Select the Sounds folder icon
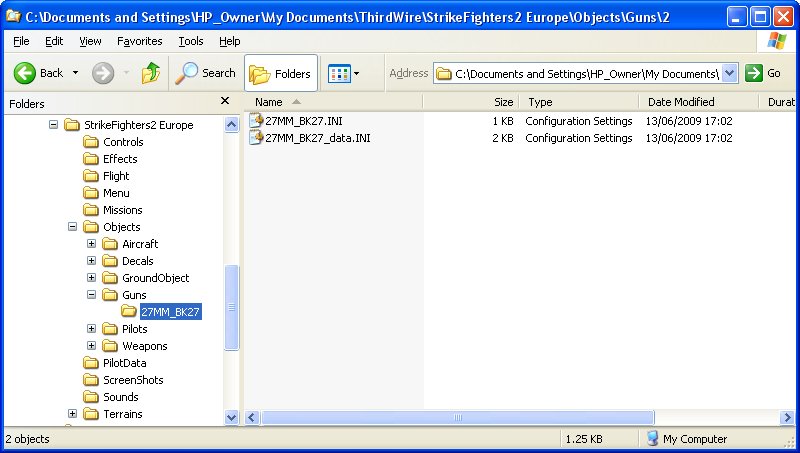The width and height of the screenshot is (800, 453). (91, 397)
